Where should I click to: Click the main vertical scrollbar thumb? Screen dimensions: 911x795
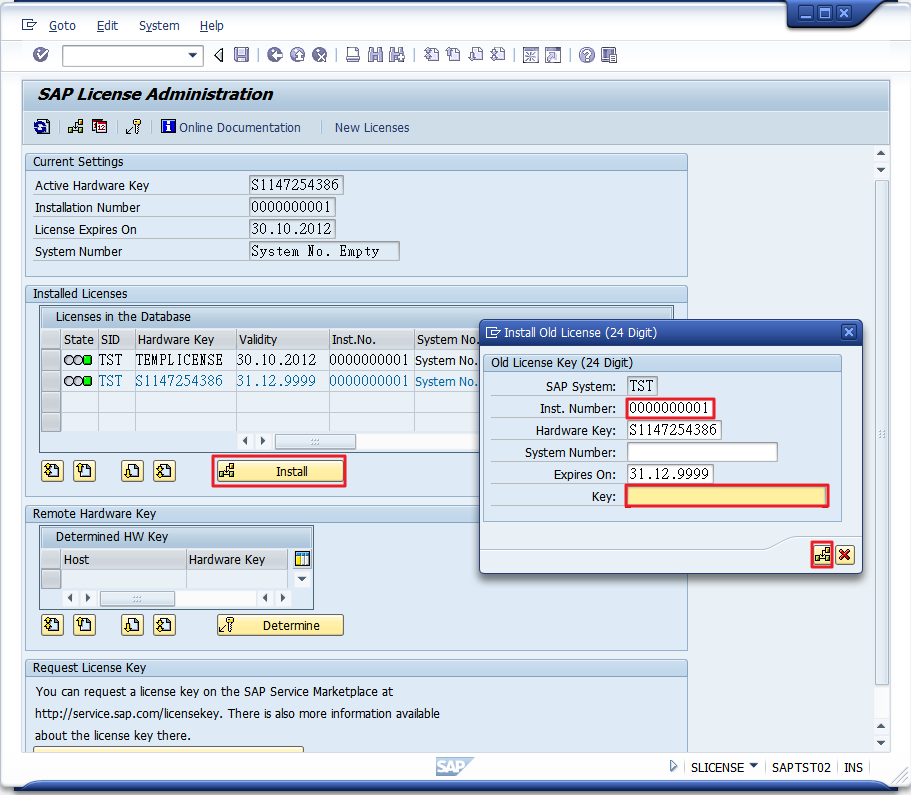881,433
